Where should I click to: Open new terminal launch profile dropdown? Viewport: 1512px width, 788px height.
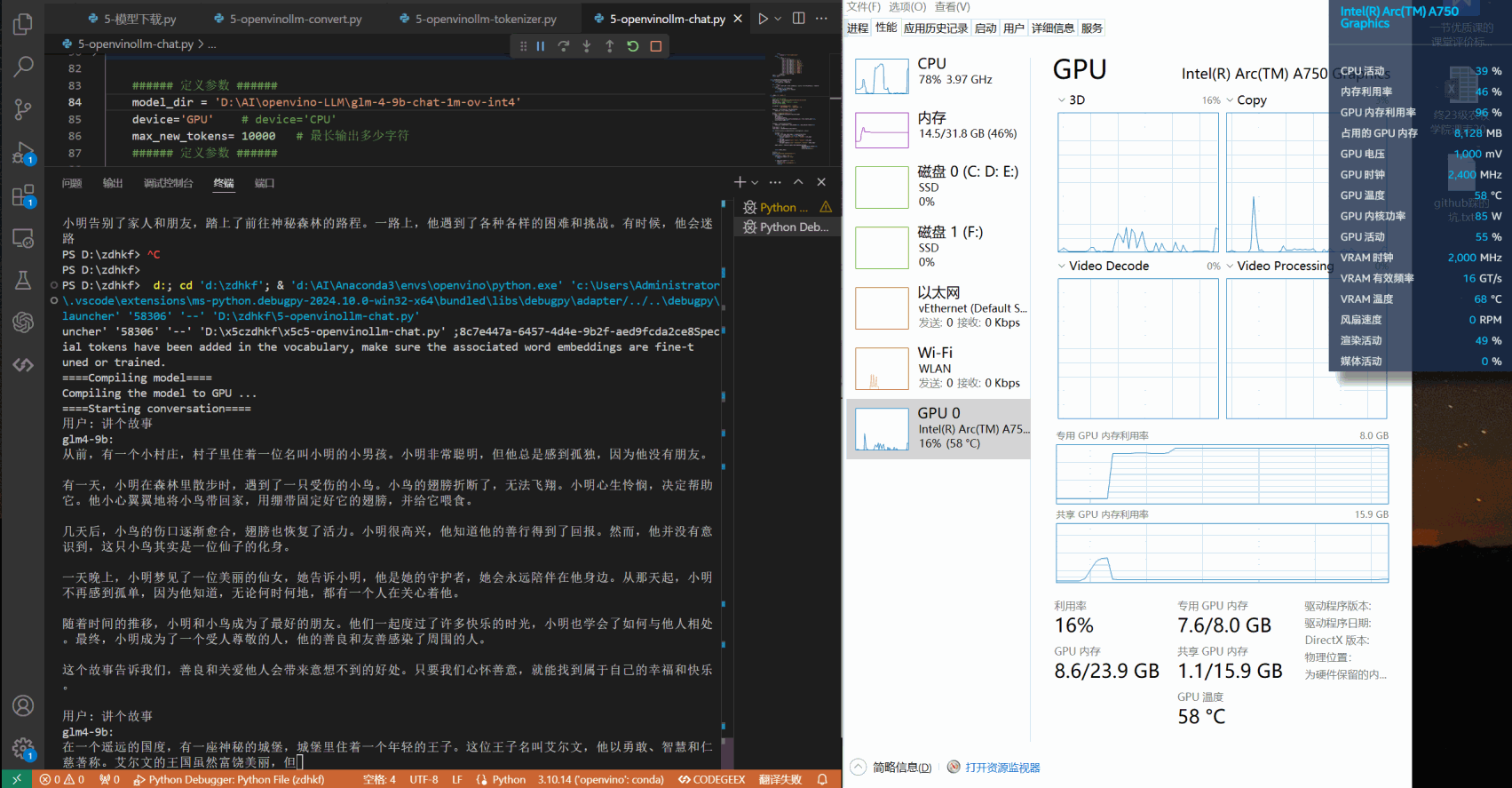pos(755,182)
